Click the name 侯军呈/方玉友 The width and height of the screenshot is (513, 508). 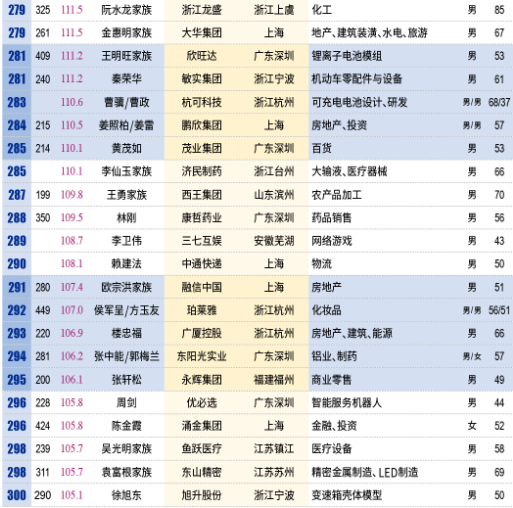coord(127,310)
